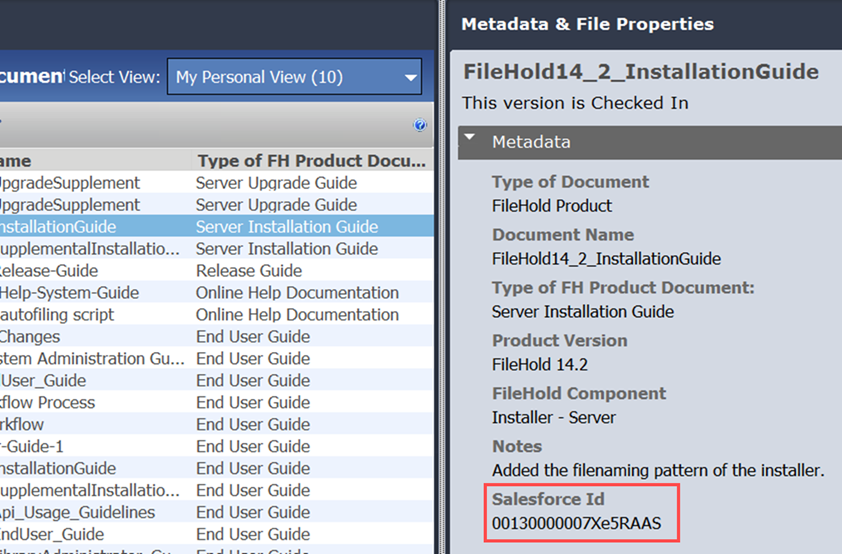Select the Help-System-Guide row
Screen dimensions: 842x554
point(216,293)
